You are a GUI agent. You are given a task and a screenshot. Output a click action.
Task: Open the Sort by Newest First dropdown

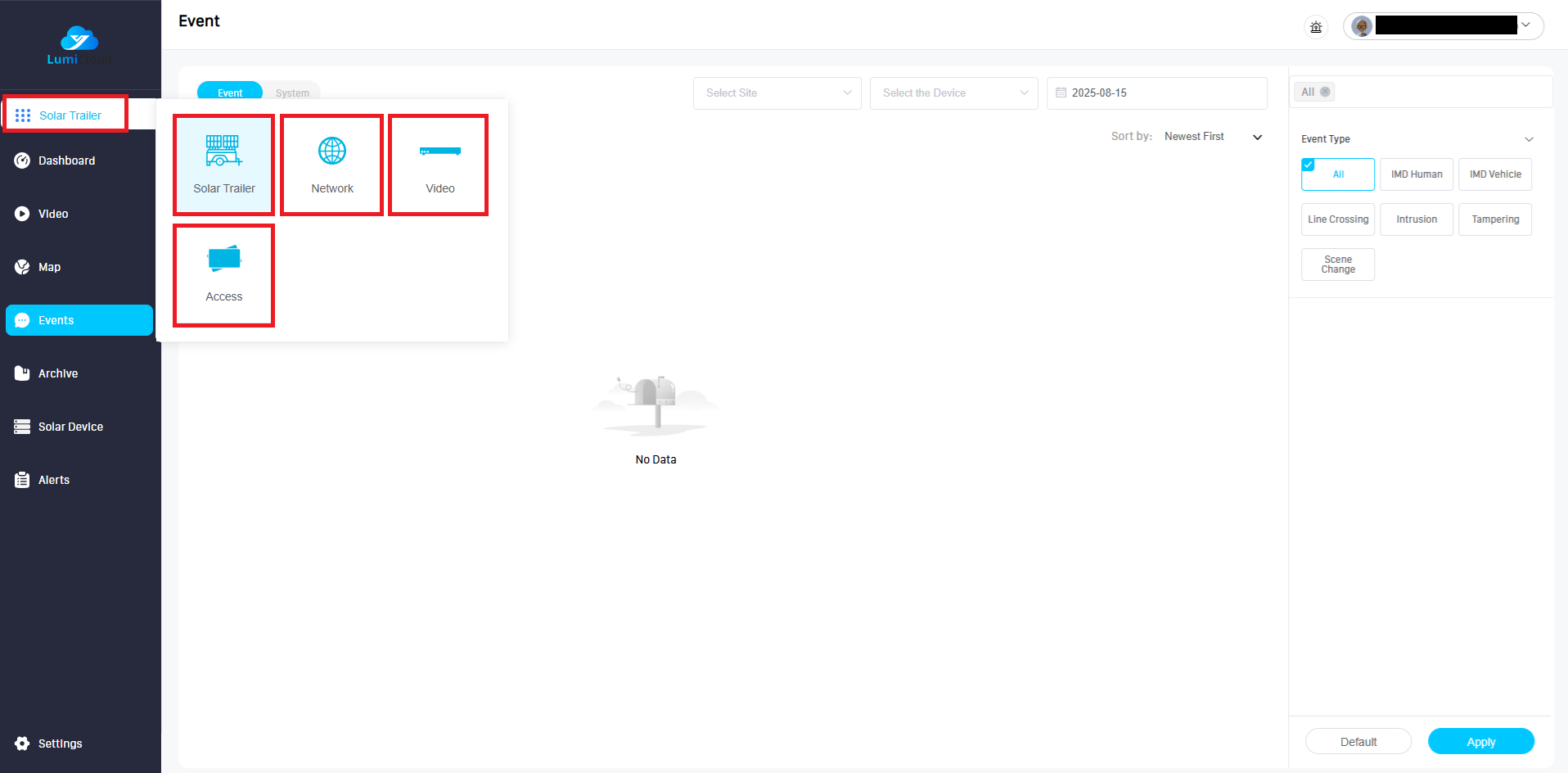click(x=1212, y=137)
